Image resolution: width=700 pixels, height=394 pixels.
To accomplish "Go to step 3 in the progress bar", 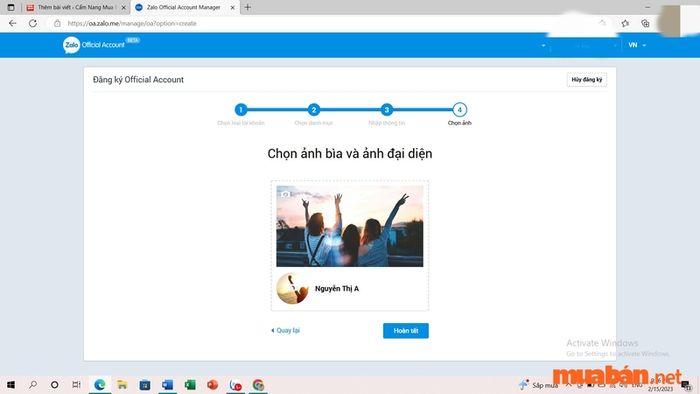I will [387, 109].
